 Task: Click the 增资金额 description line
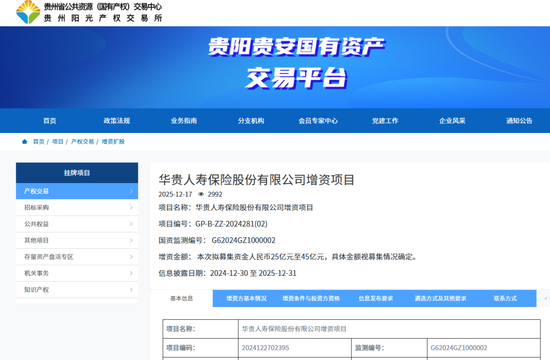[288, 257]
